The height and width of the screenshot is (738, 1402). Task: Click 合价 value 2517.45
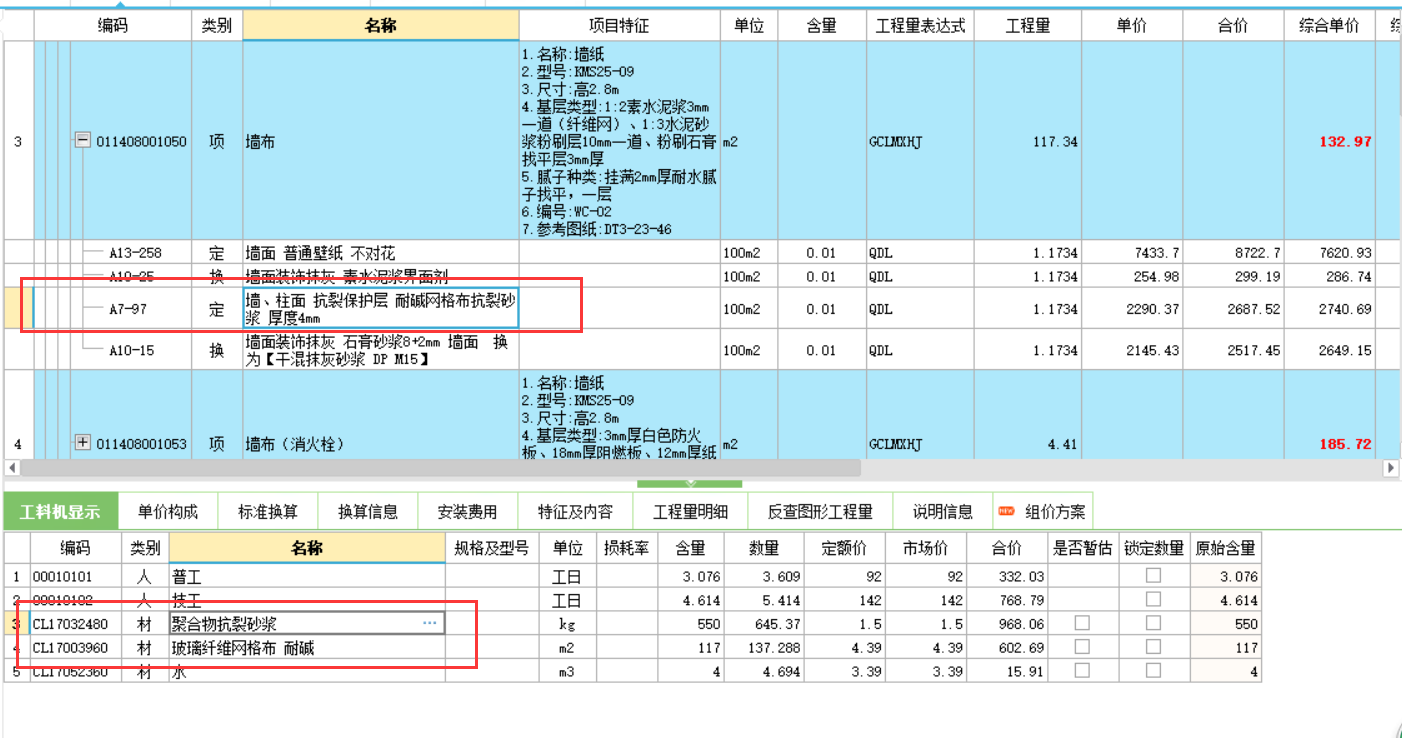(x=1253, y=350)
